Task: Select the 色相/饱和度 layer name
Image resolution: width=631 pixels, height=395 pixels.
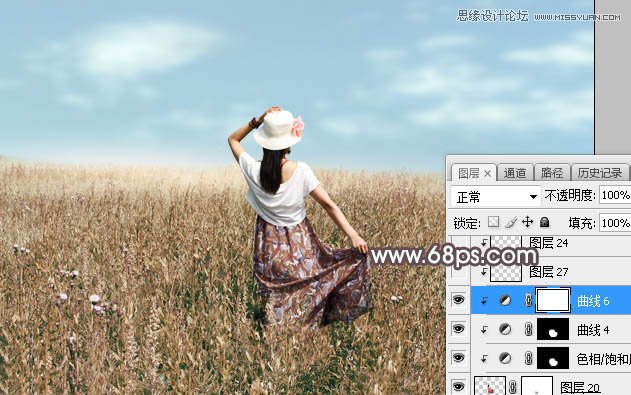Action: point(603,358)
